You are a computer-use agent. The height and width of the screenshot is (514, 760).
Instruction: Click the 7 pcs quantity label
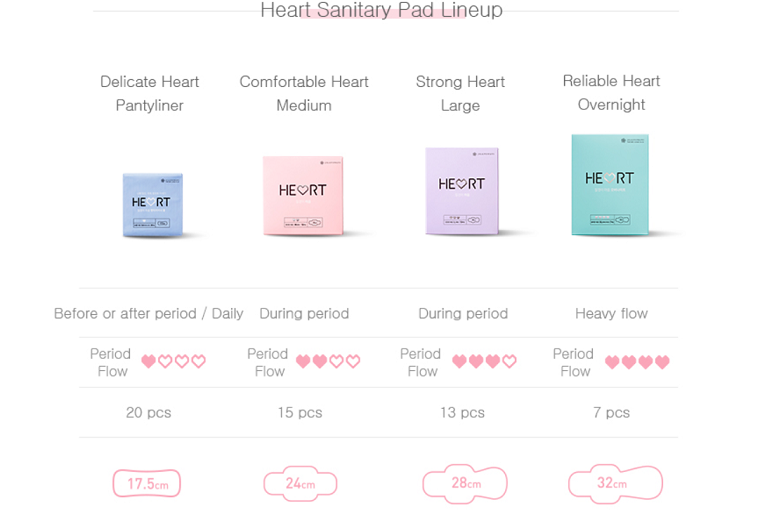[611, 413]
